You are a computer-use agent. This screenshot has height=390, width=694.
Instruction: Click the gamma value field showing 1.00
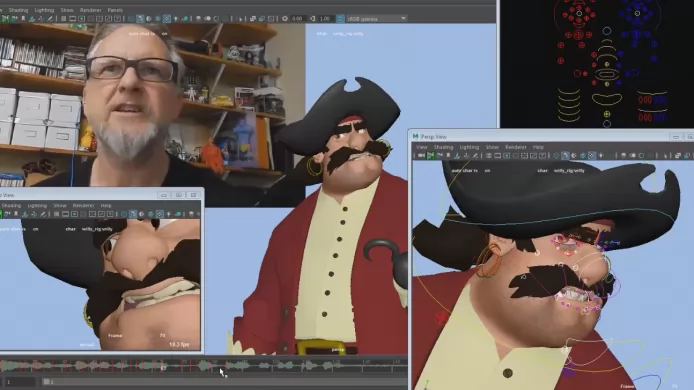coord(325,19)
